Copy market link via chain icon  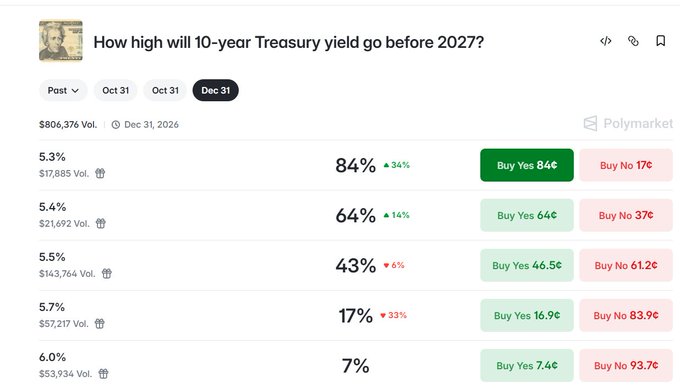pyautogui.click(x=633, y=41)
